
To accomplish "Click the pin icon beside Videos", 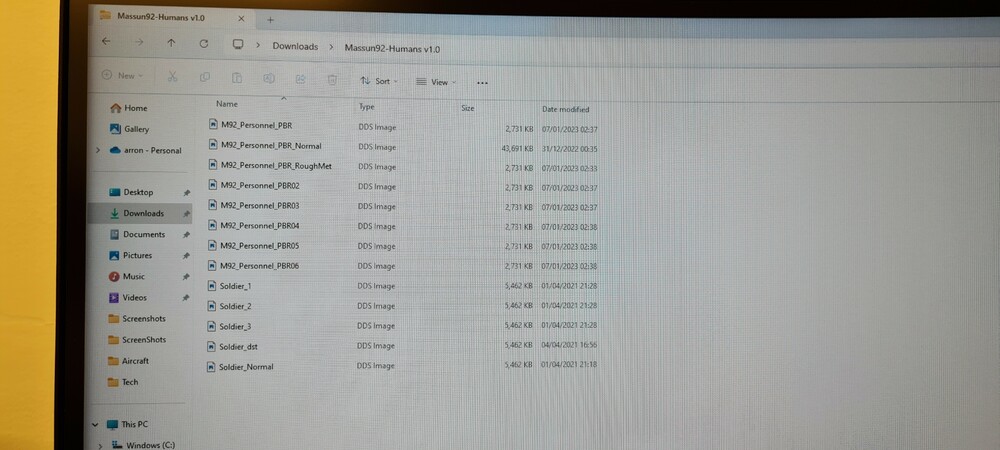I will coord(186,298).
